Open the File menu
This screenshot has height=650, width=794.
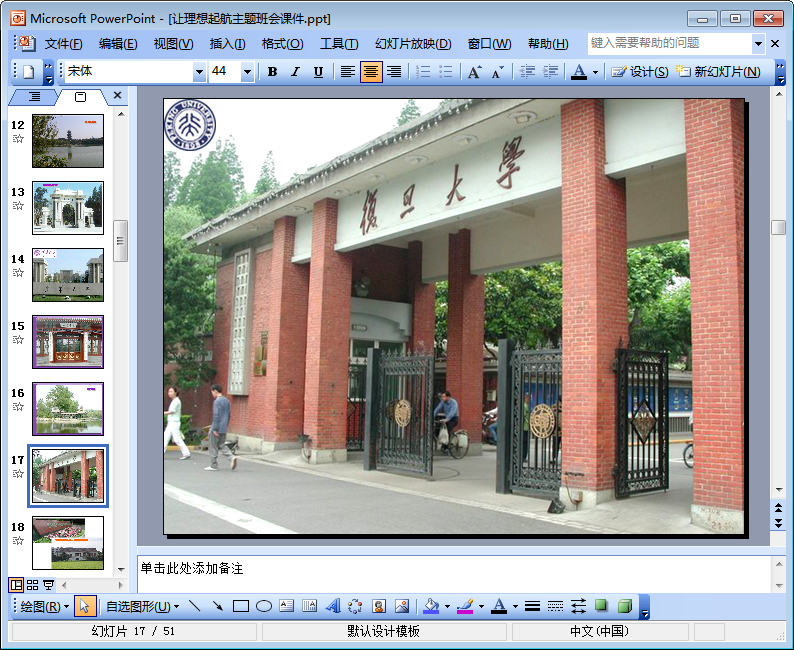(63, 44)
